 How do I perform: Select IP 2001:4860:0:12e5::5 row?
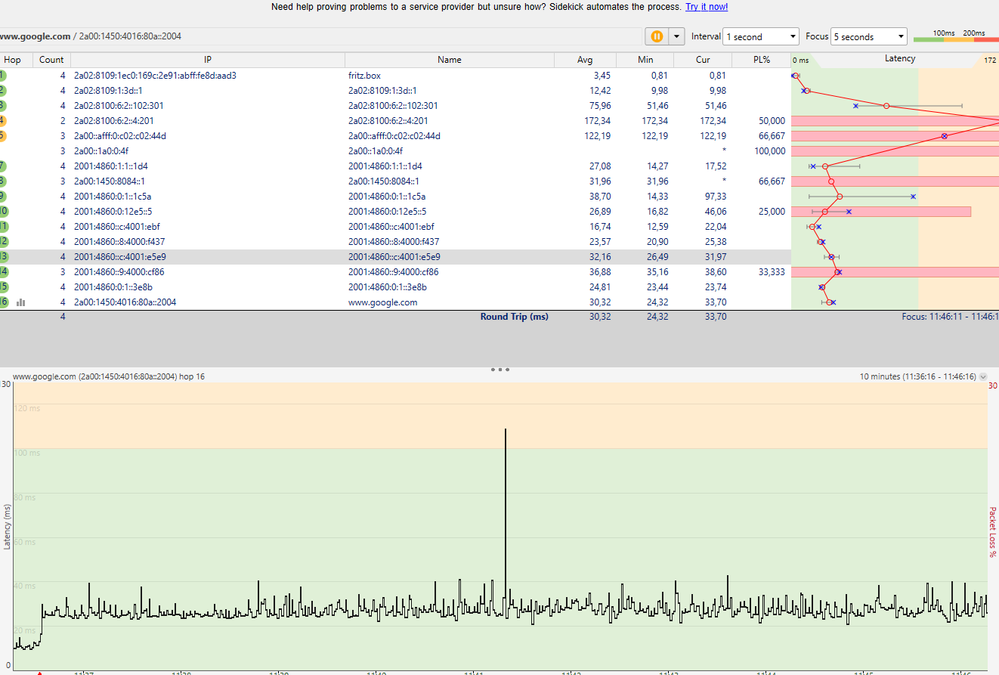tap(113, 211)
